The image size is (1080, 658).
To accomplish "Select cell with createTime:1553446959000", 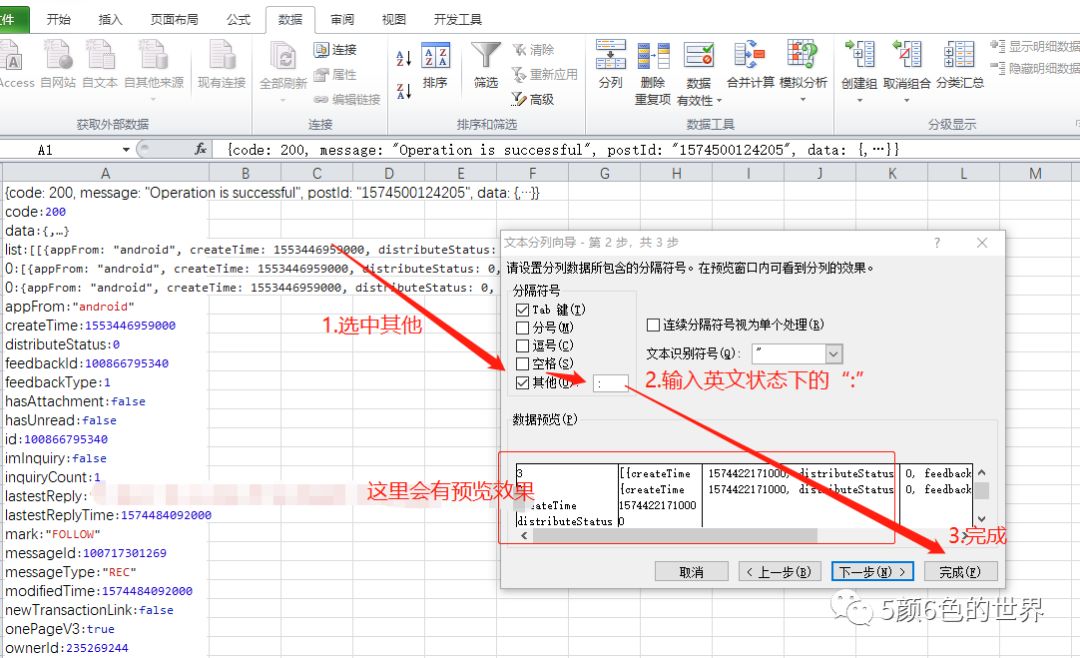I will 105,325.
